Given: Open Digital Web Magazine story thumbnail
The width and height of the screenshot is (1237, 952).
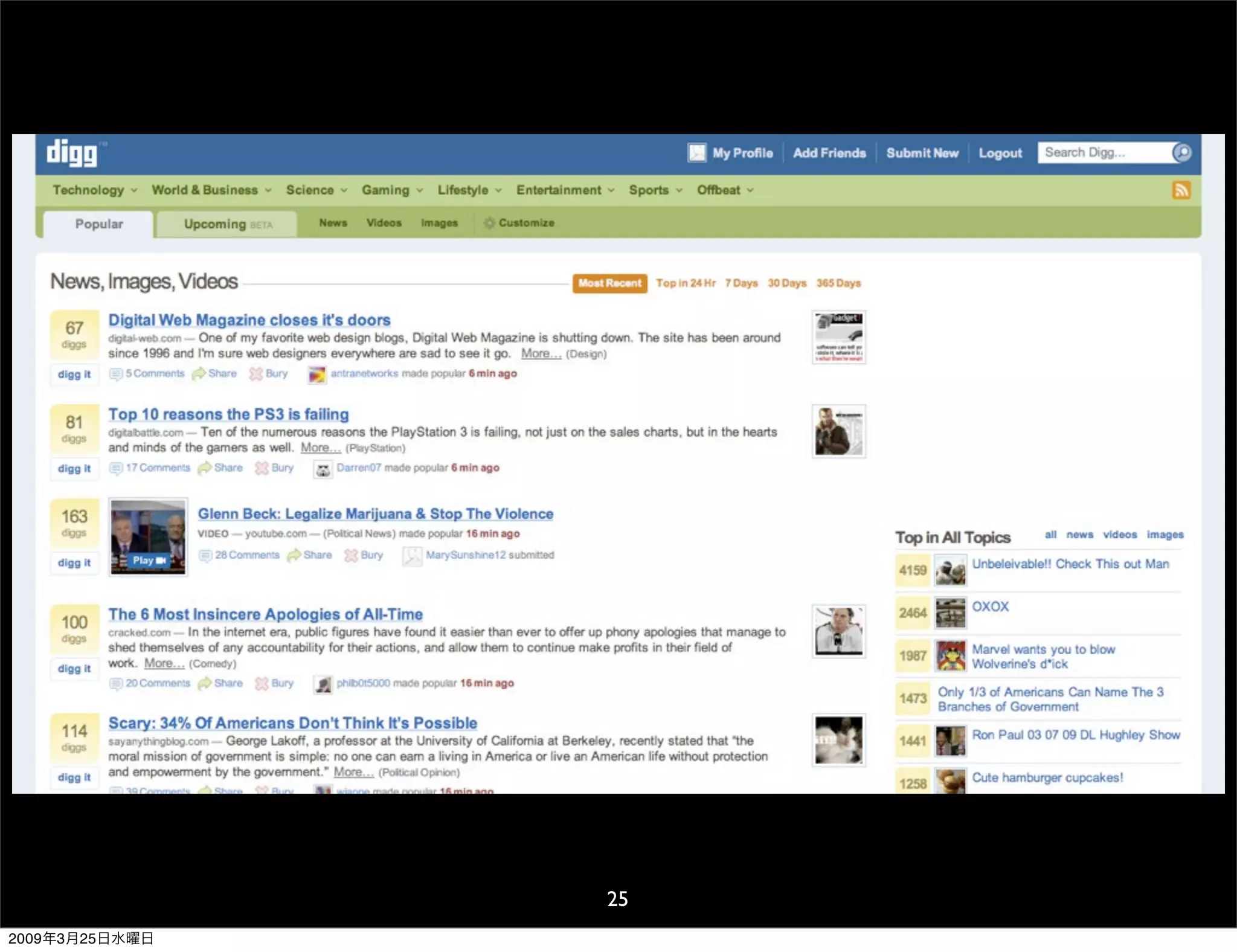Looking at the screenshot, I should tap(839, 337).
